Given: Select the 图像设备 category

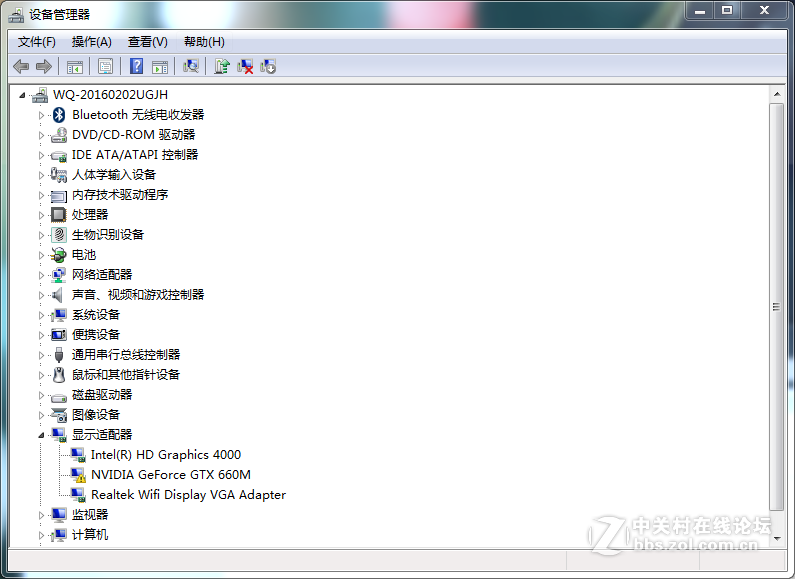Looking at the screenshot, I should coord(96,415).
